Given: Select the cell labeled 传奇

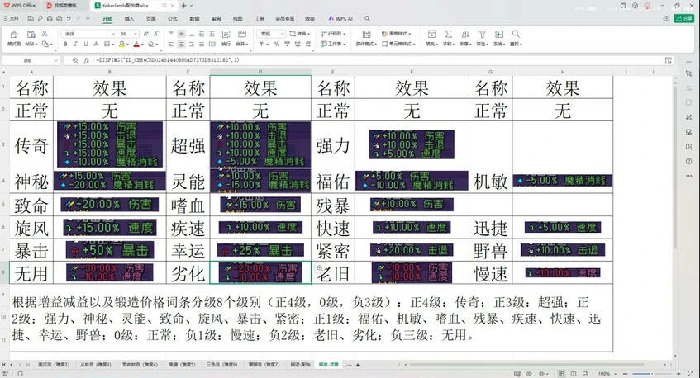Looking at the screenshot, I should click(x=31, y=146).
